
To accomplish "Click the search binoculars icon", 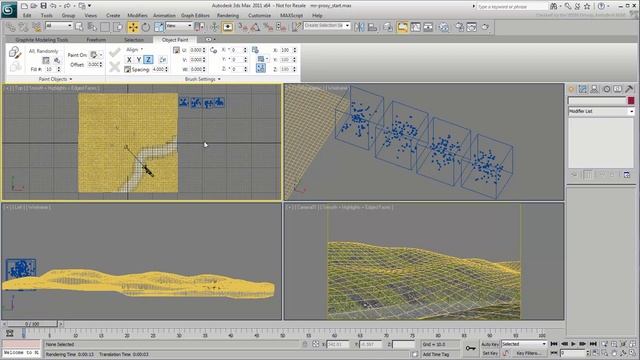I will pos(553,6).
